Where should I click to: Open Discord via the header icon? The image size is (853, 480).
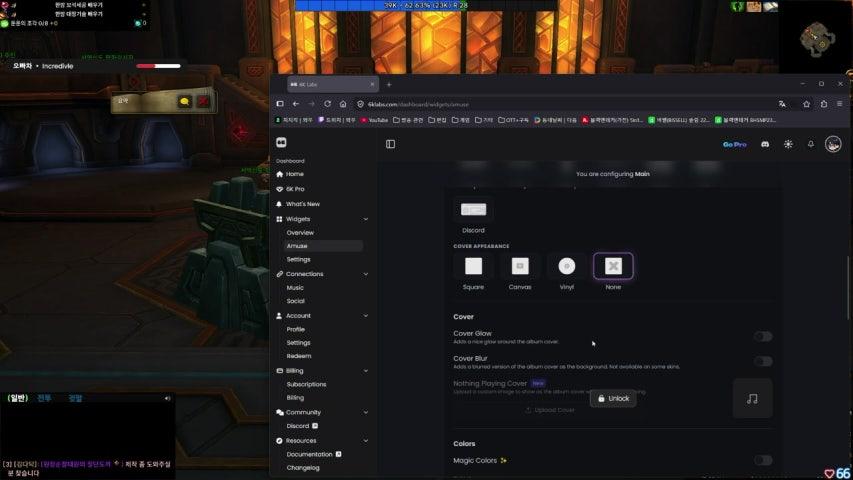[x=765, y=144]
